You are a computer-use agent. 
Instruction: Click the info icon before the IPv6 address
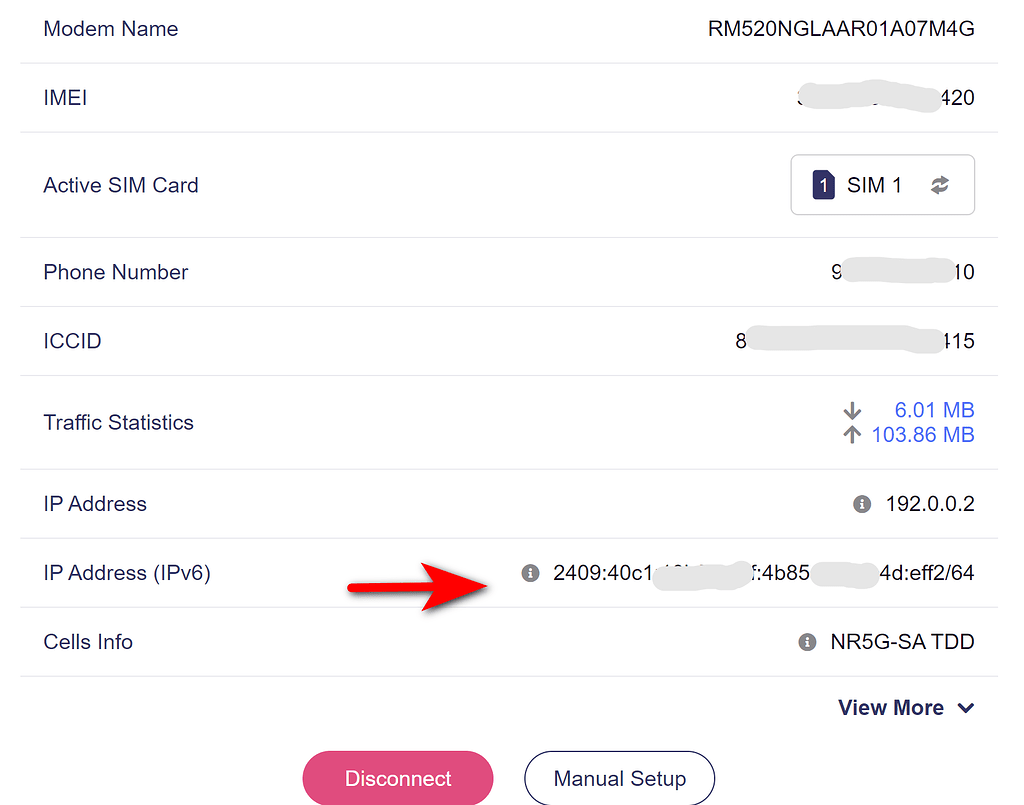click(x=530, y=573)
